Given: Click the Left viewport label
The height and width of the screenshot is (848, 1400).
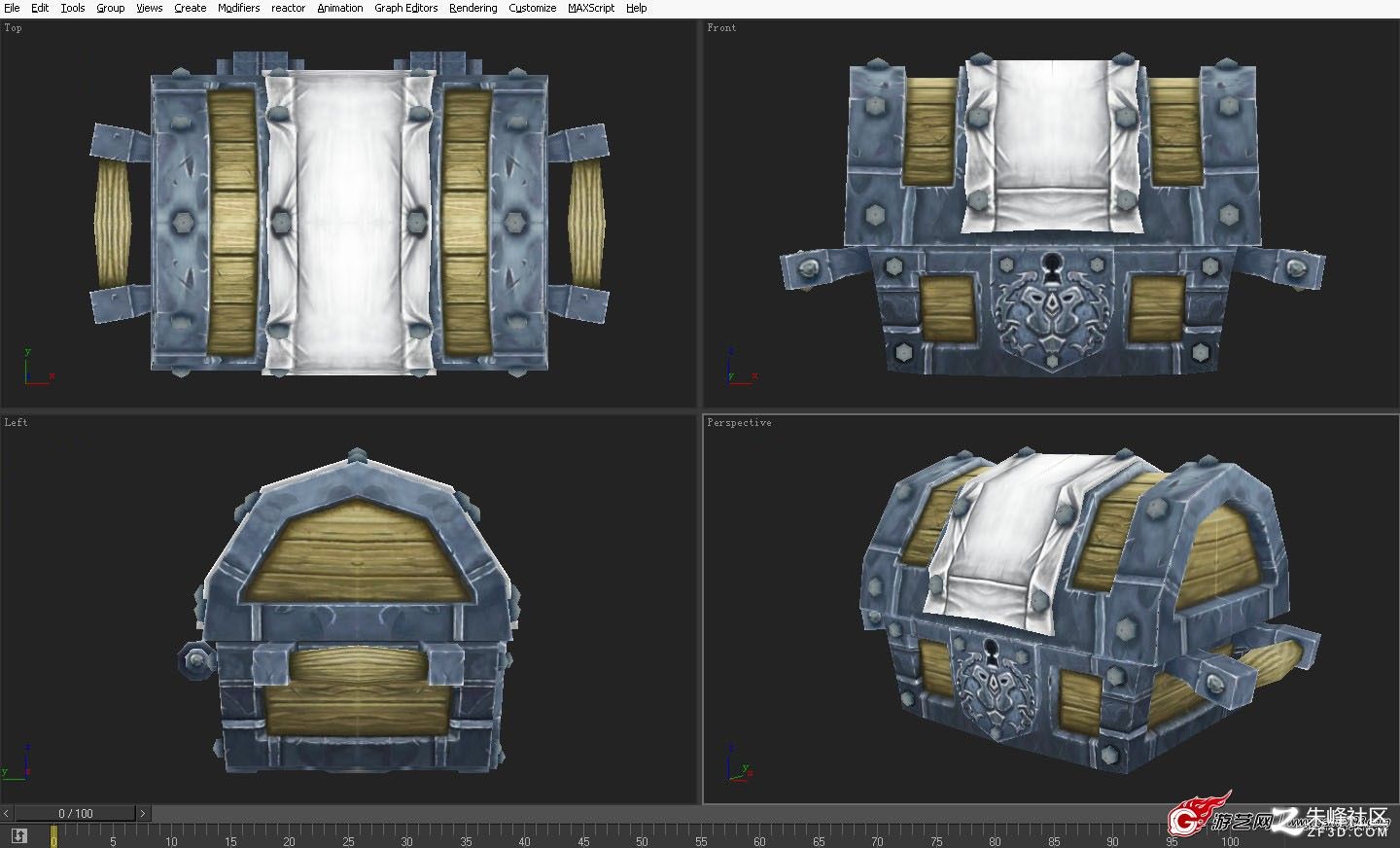Looking at the screenshot, I should (16, 422).
